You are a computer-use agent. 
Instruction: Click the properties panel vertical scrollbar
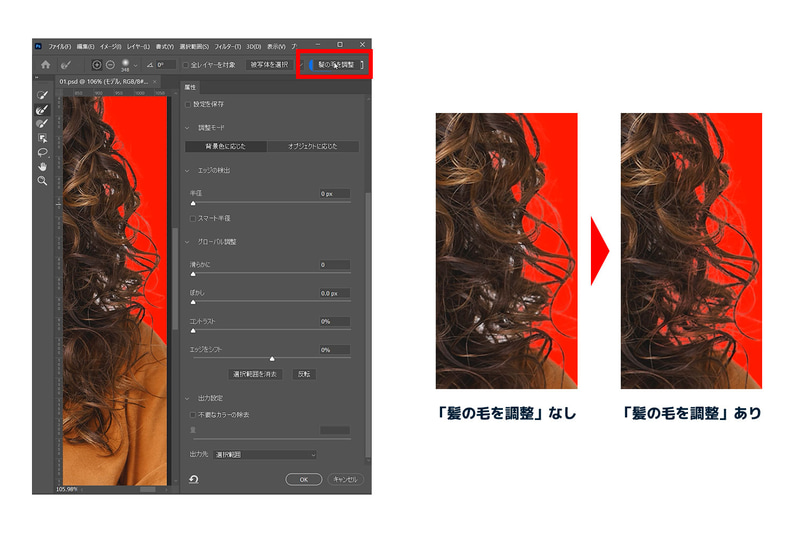(368, 326)
